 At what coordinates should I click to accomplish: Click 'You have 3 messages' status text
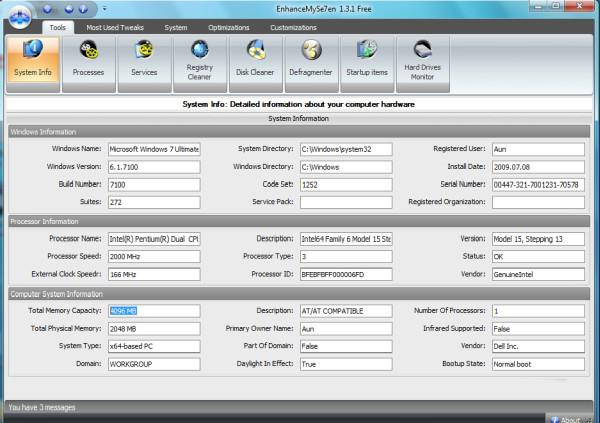[x=43, y=408]
